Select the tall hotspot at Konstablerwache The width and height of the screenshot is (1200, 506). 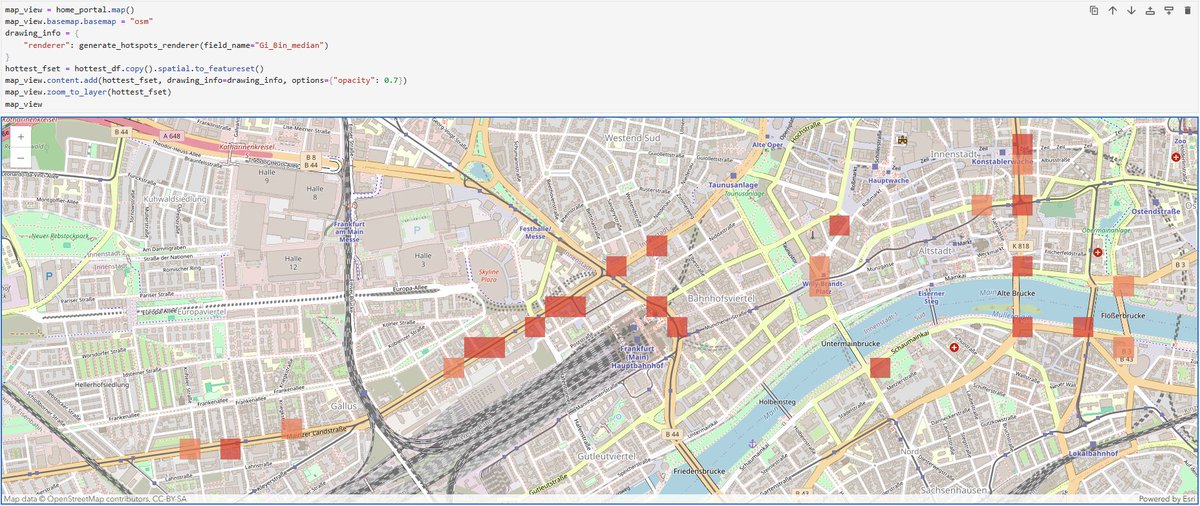pos(1021,154)
